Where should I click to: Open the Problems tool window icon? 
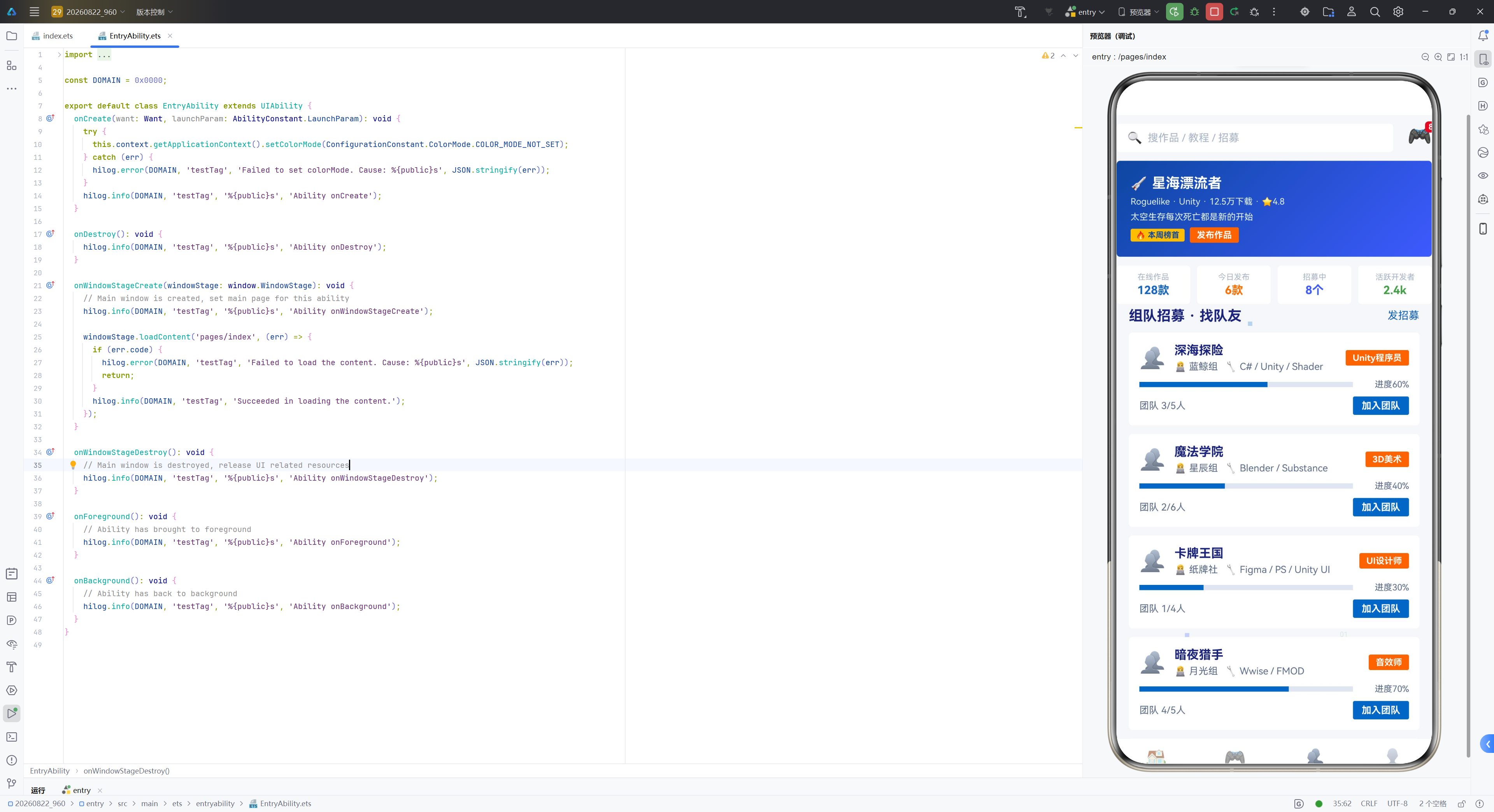pos(12,760)
